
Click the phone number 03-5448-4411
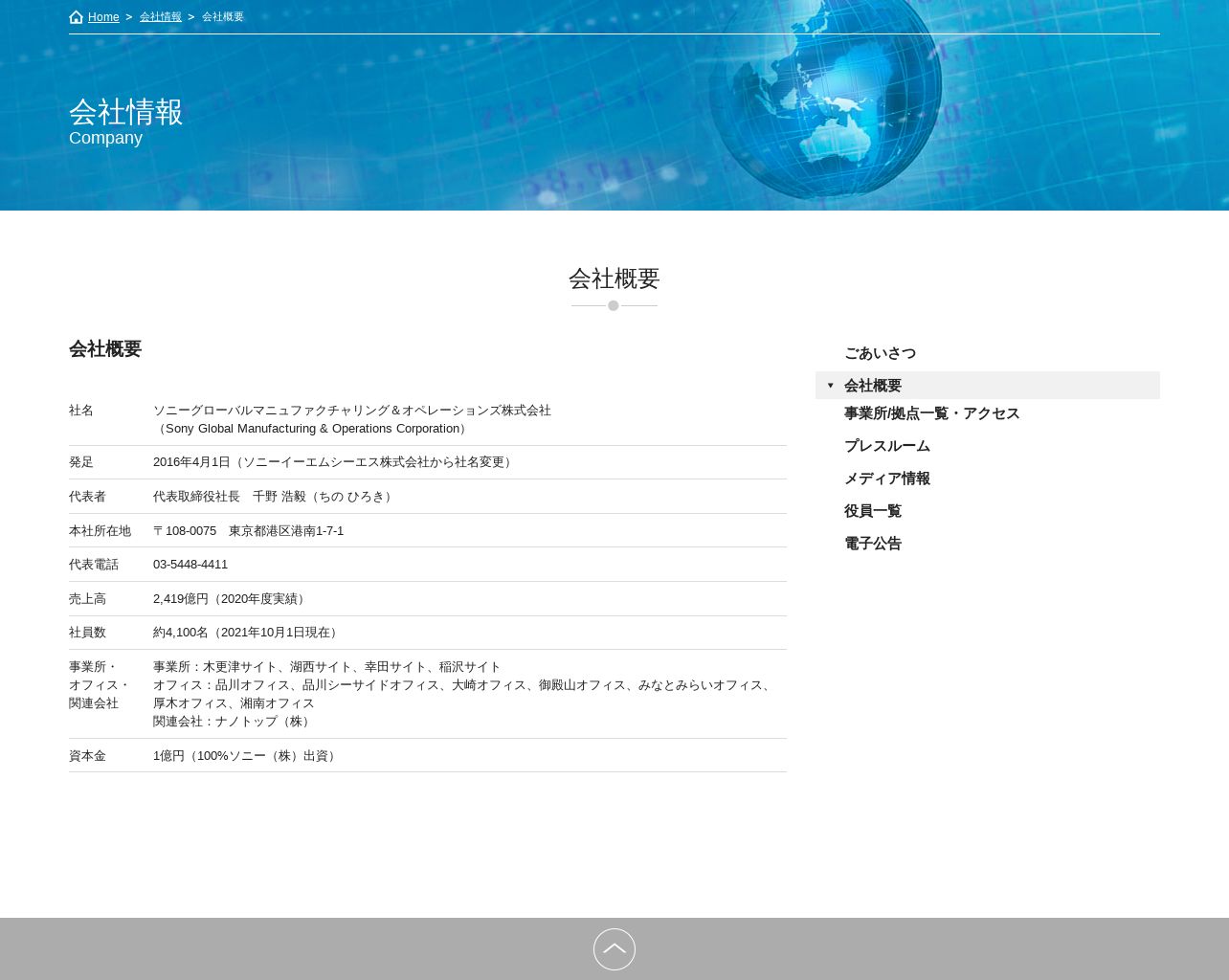[x=190, y=565]
